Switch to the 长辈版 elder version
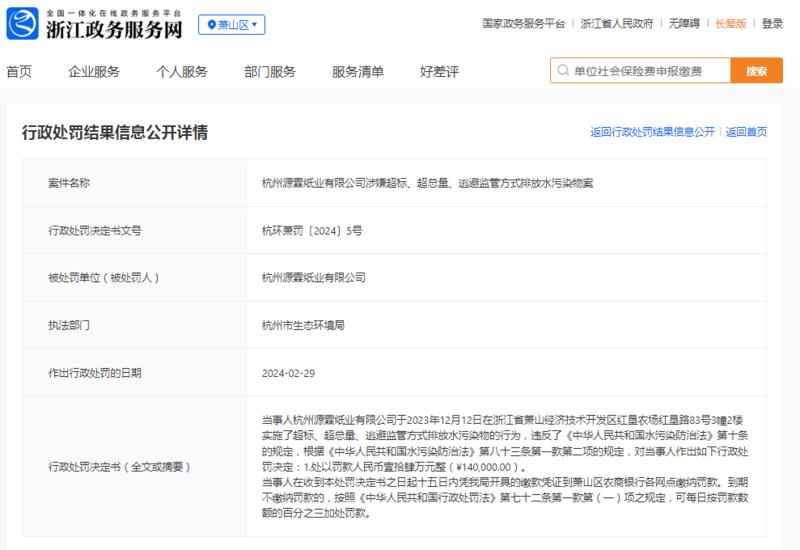The image size is (800, 550). coord(731,23)
